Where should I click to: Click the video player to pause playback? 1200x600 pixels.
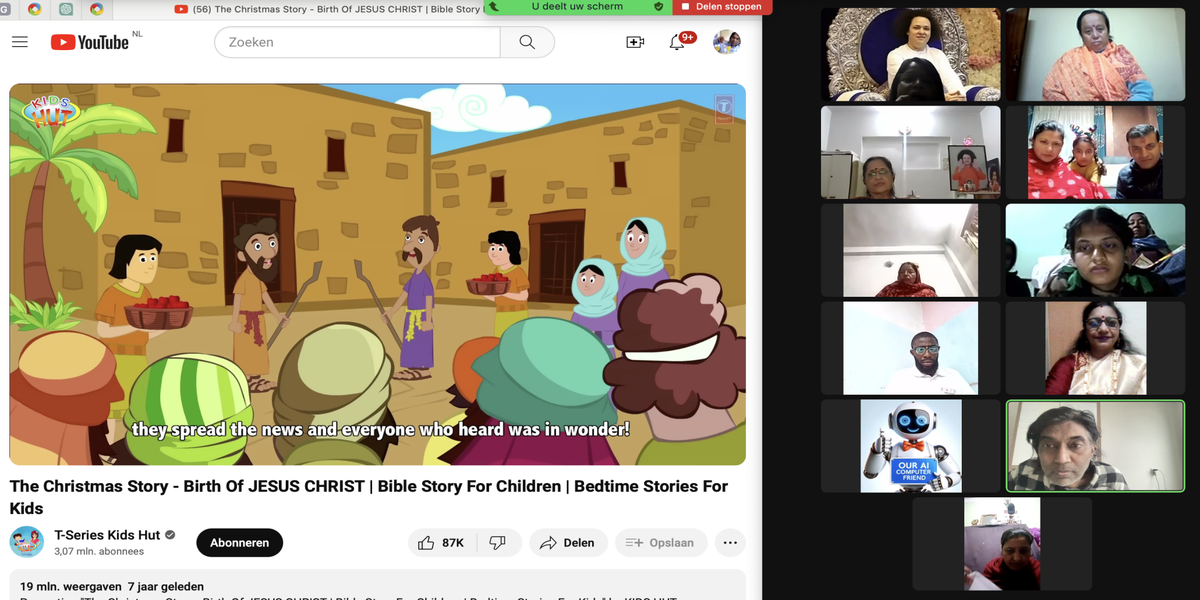coord(378,274)
